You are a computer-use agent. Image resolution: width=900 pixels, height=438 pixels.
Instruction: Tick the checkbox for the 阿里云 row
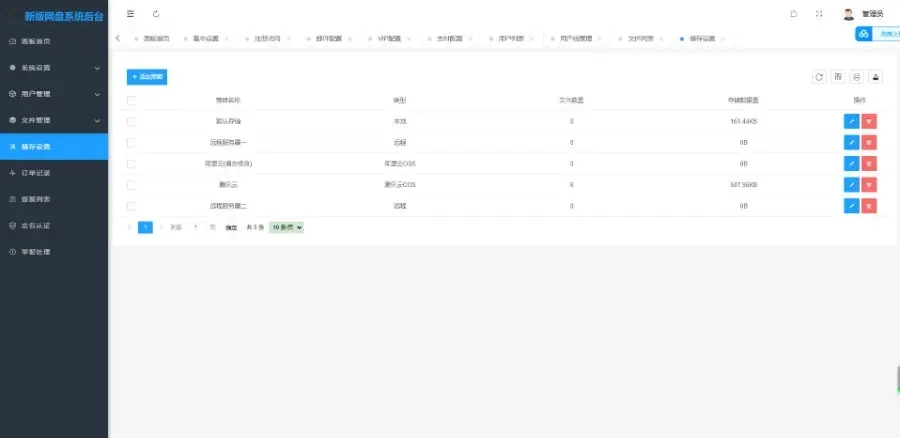pos(131,164)
